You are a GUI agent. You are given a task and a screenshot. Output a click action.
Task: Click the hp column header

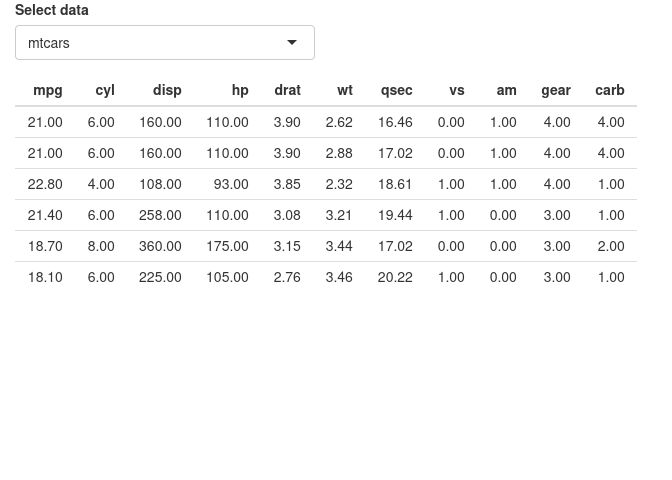[x=240, y=90]
